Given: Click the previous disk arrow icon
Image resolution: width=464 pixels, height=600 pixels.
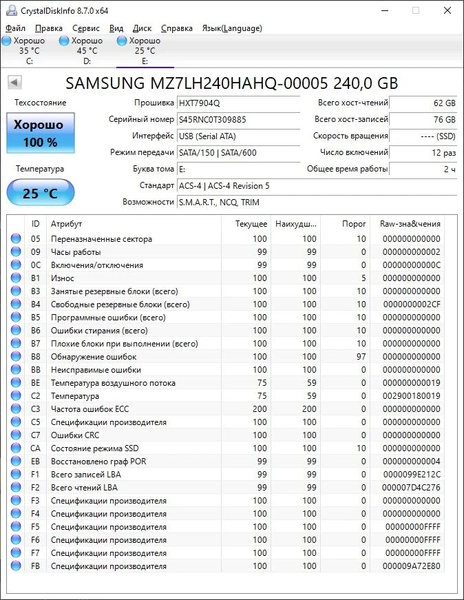Looking at the screenshot, I should coord(15,82).
